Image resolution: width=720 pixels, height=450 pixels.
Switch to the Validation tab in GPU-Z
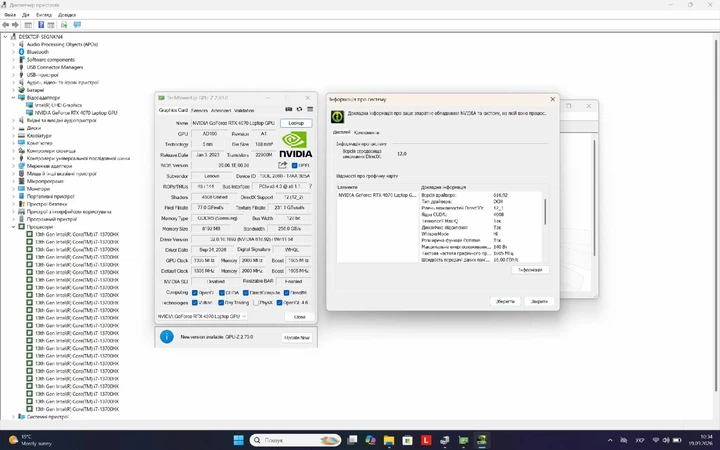(x=244, y=111)
